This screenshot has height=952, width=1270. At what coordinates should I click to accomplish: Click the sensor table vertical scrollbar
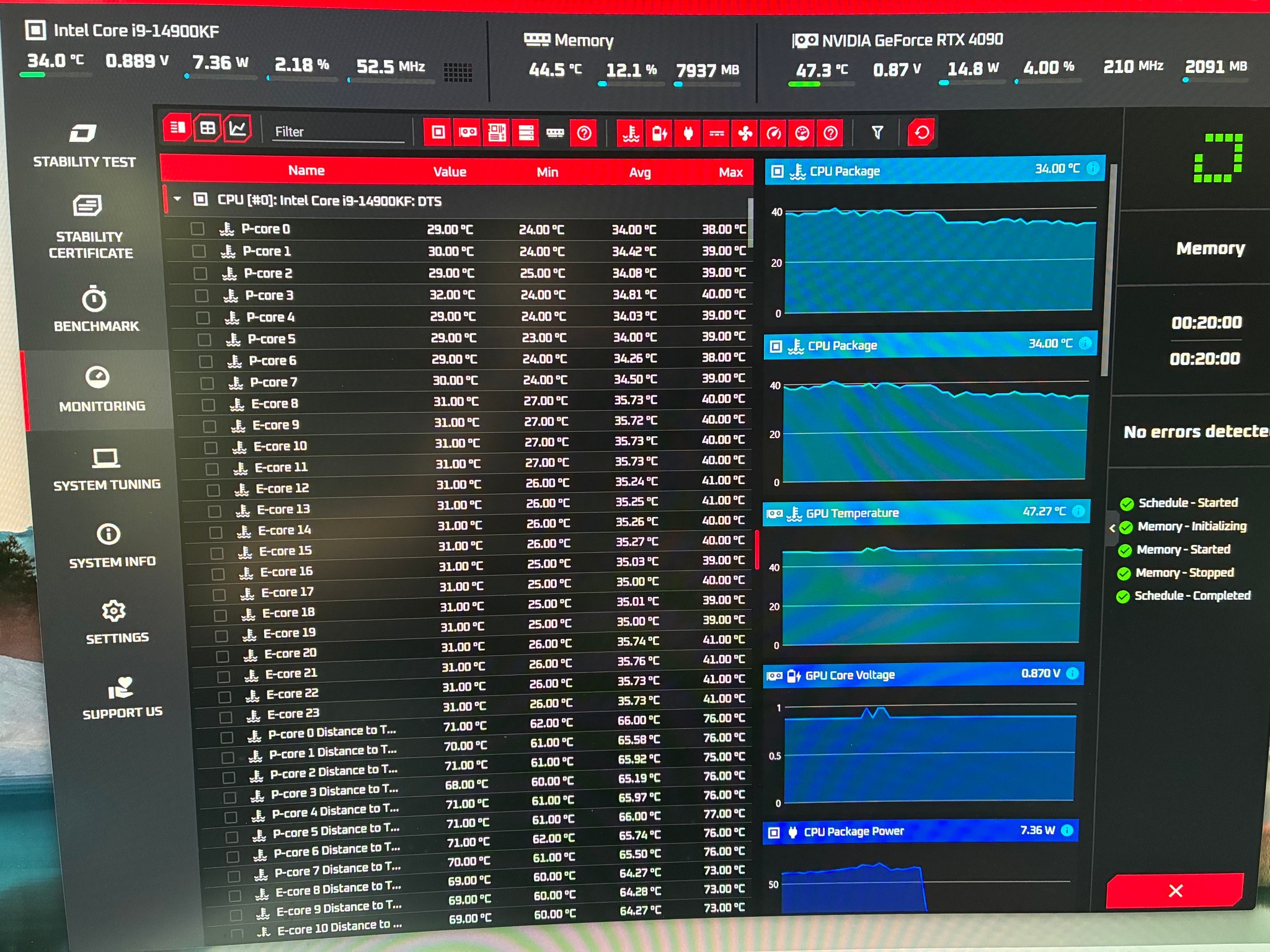point(751,223)
